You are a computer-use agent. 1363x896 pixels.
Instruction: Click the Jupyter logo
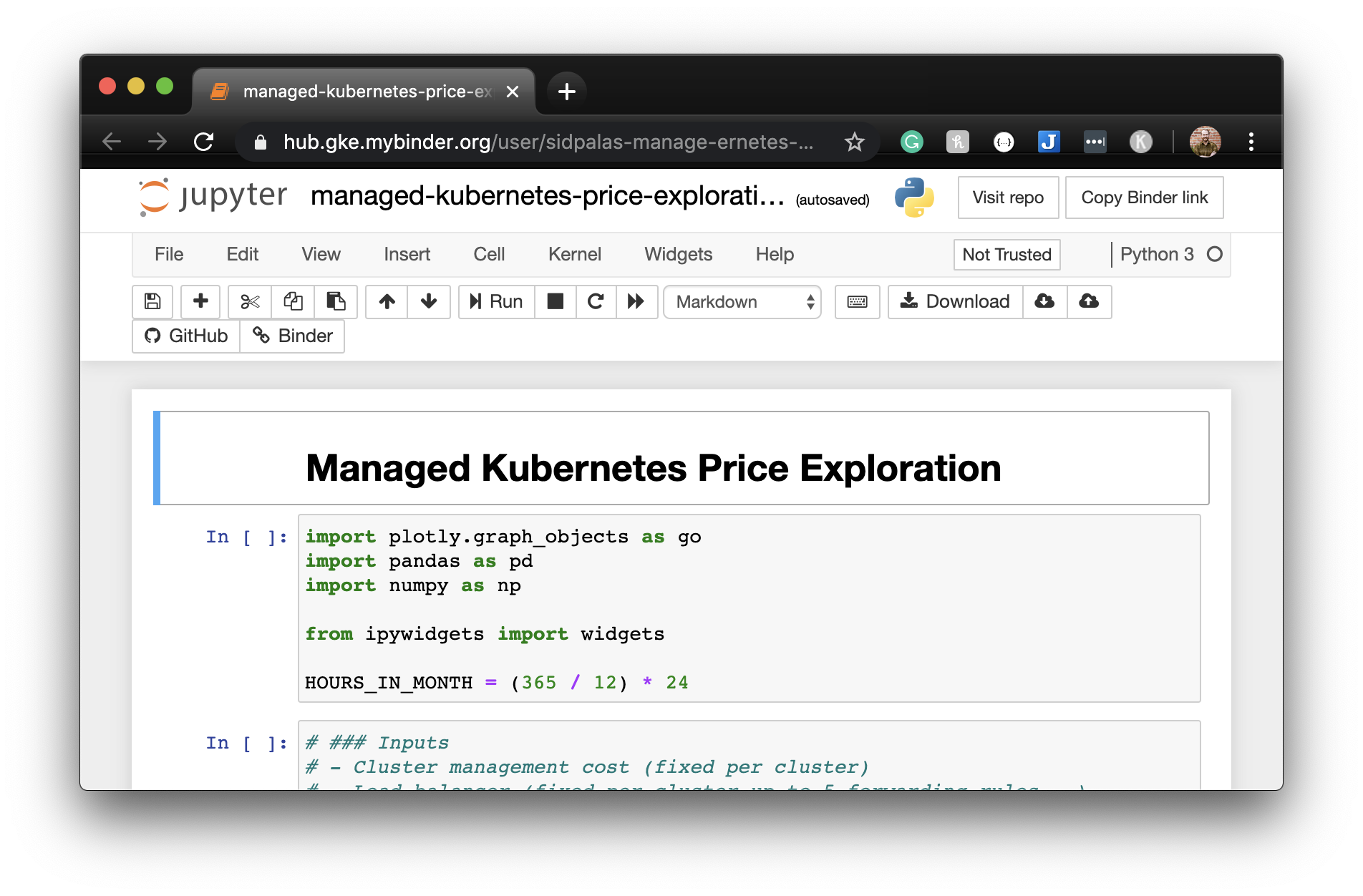click(210, 196)
